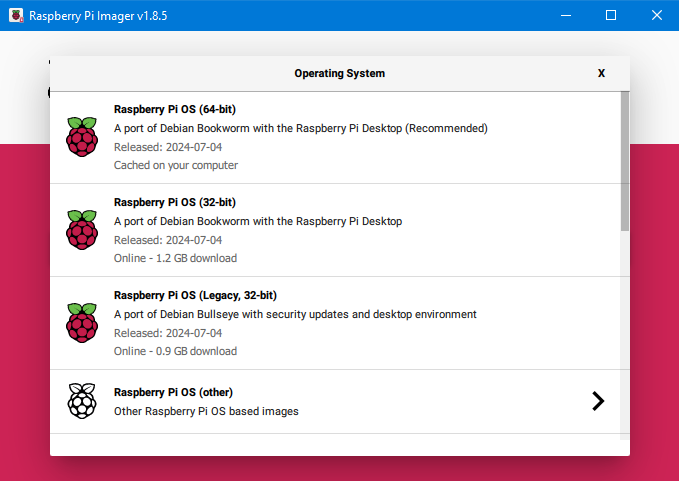Click the Legacy entry's Released: 2024-07-04 text
The width and height of the screenshot is (679, 481).
[168, 333]
